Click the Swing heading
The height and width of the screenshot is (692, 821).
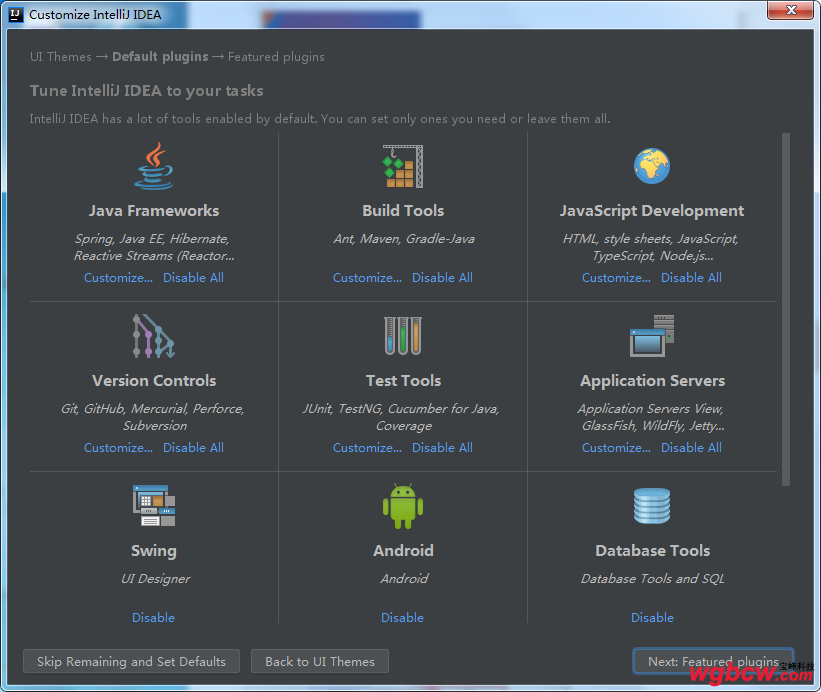154,551
